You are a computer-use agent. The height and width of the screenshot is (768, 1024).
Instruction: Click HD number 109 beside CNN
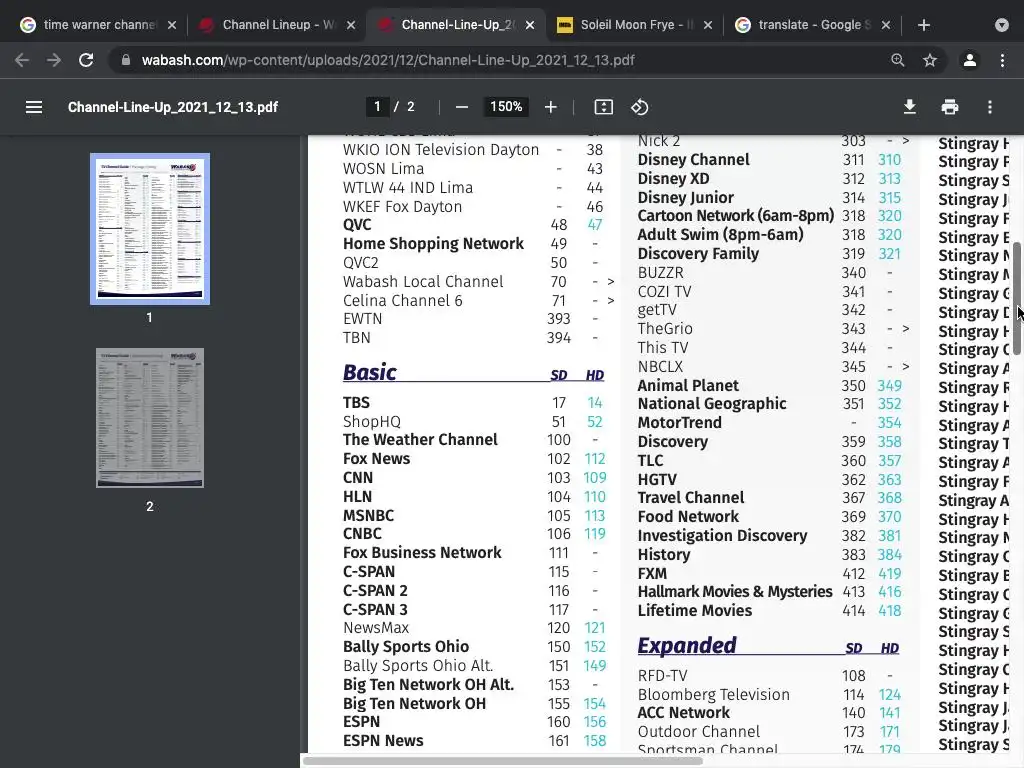tap(594, 477)
